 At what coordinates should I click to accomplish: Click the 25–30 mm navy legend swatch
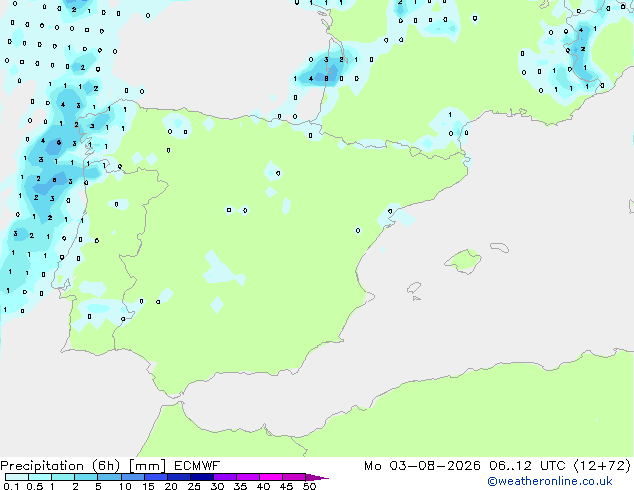pos(202,477)
